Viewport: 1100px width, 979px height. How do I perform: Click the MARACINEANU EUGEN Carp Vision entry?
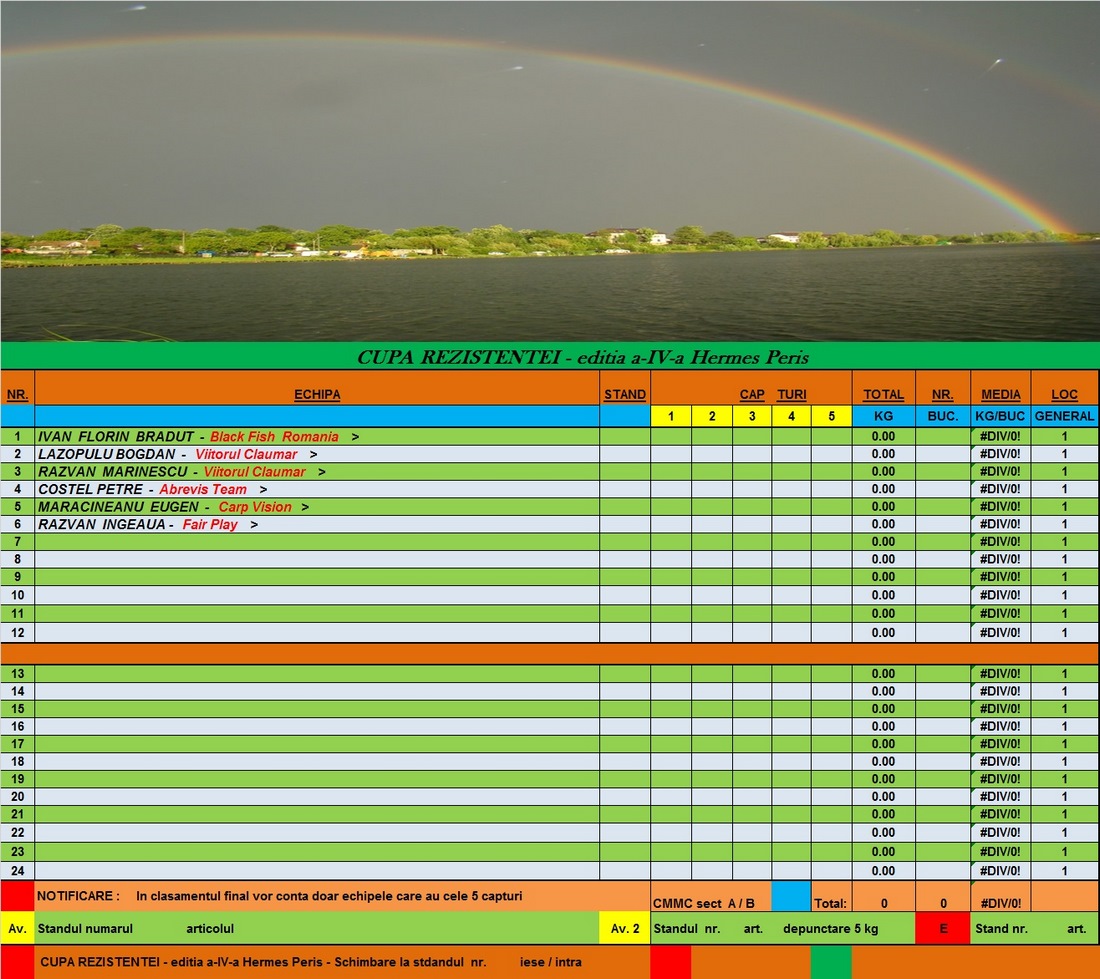click(317, 507)
